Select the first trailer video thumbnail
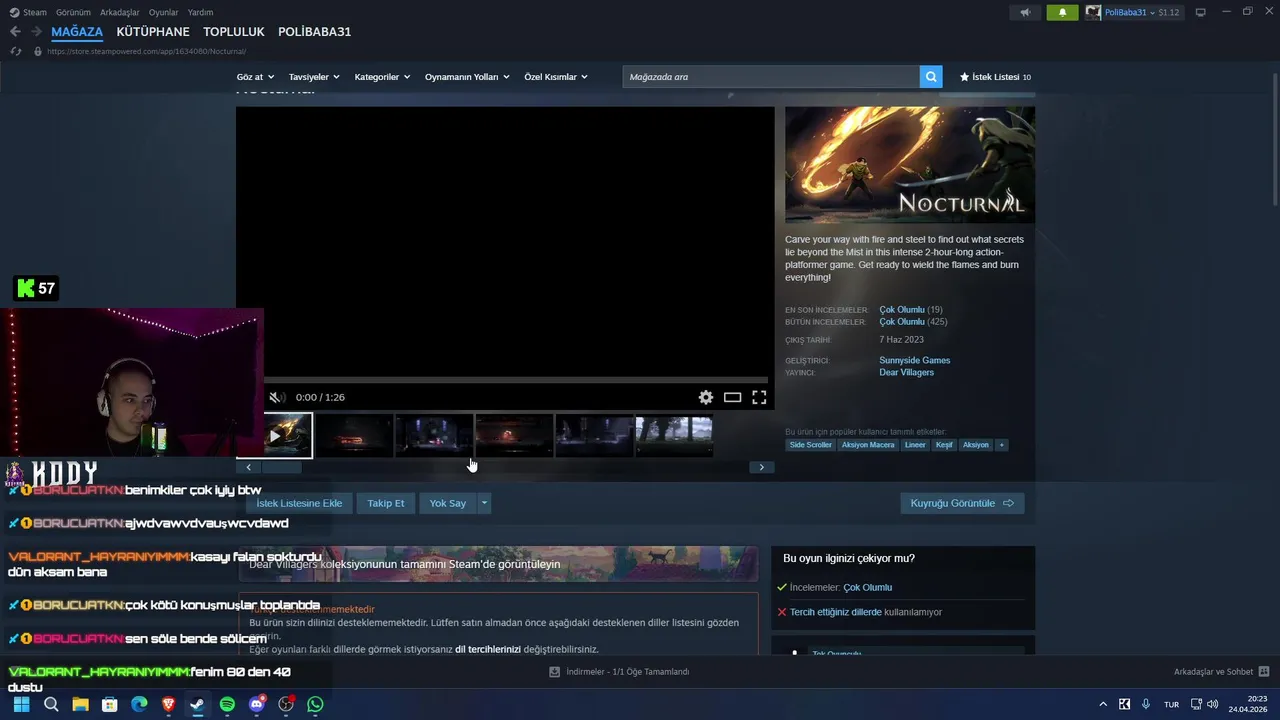1280x720 pixels. click(275, 436)
